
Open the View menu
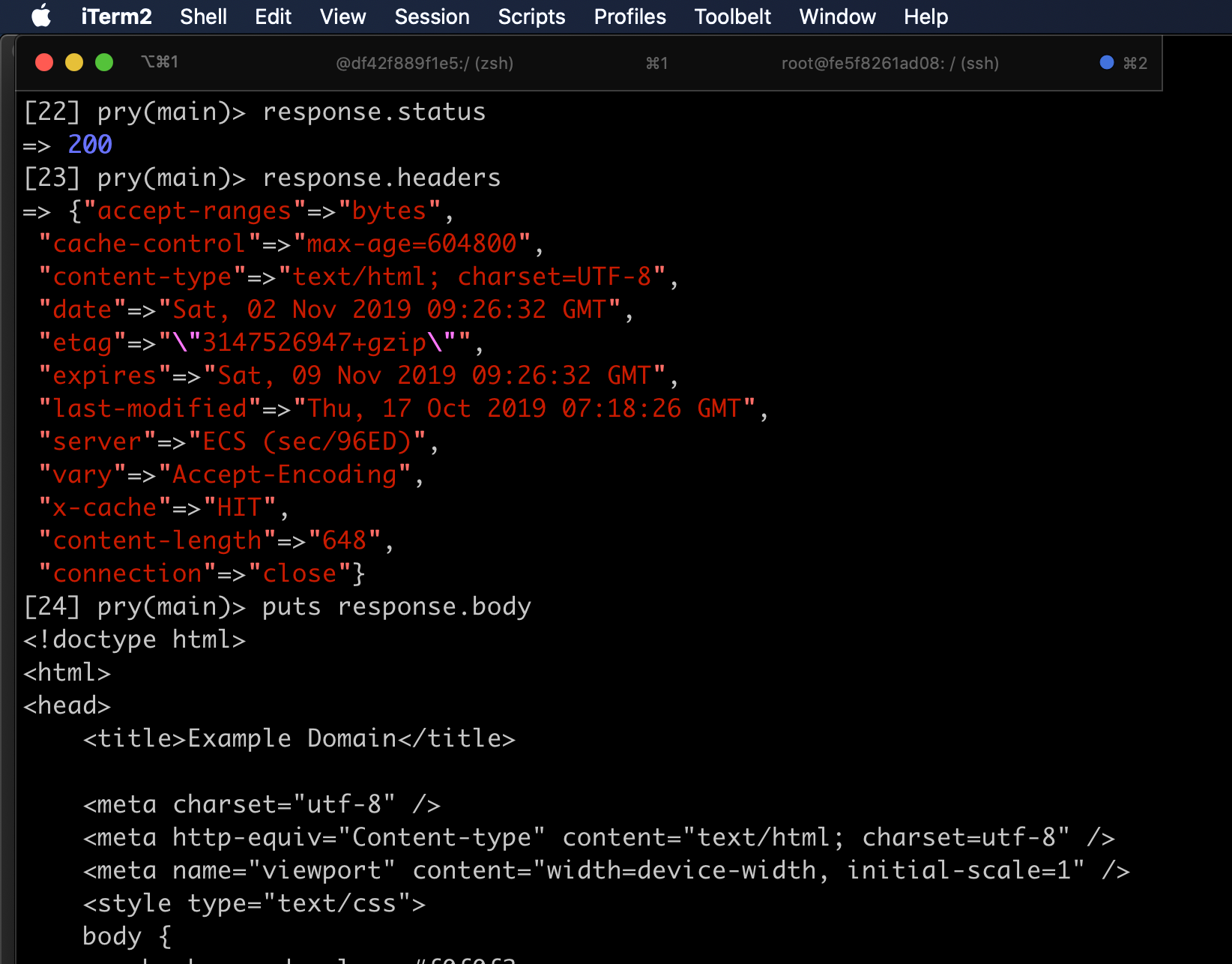(342, 16)
